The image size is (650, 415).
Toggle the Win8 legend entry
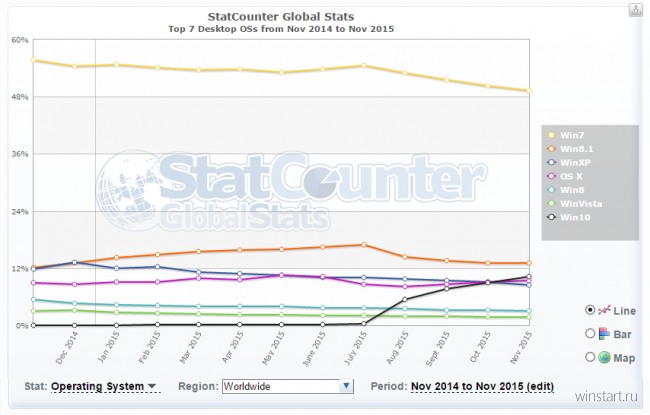coord(566,190)
